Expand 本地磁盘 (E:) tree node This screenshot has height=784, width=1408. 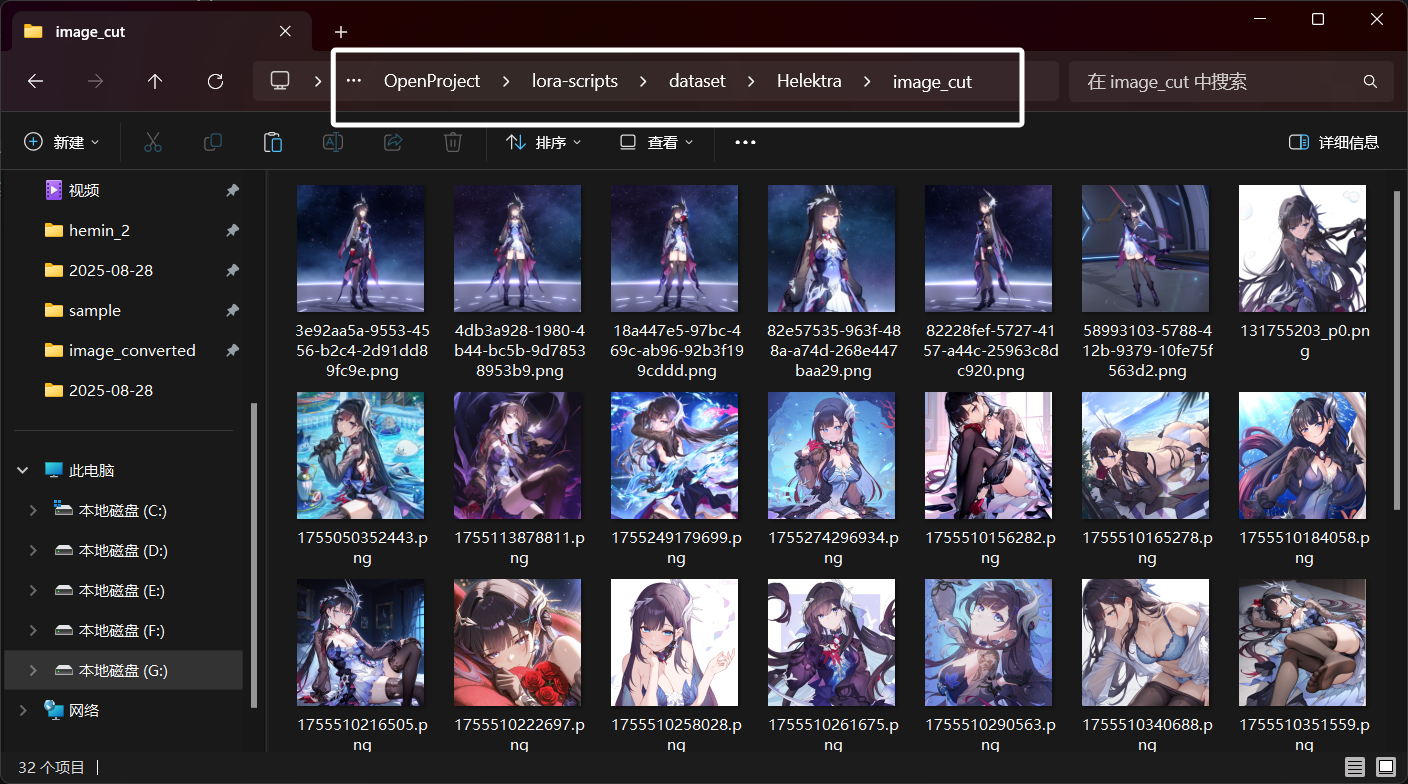(33, 590)
